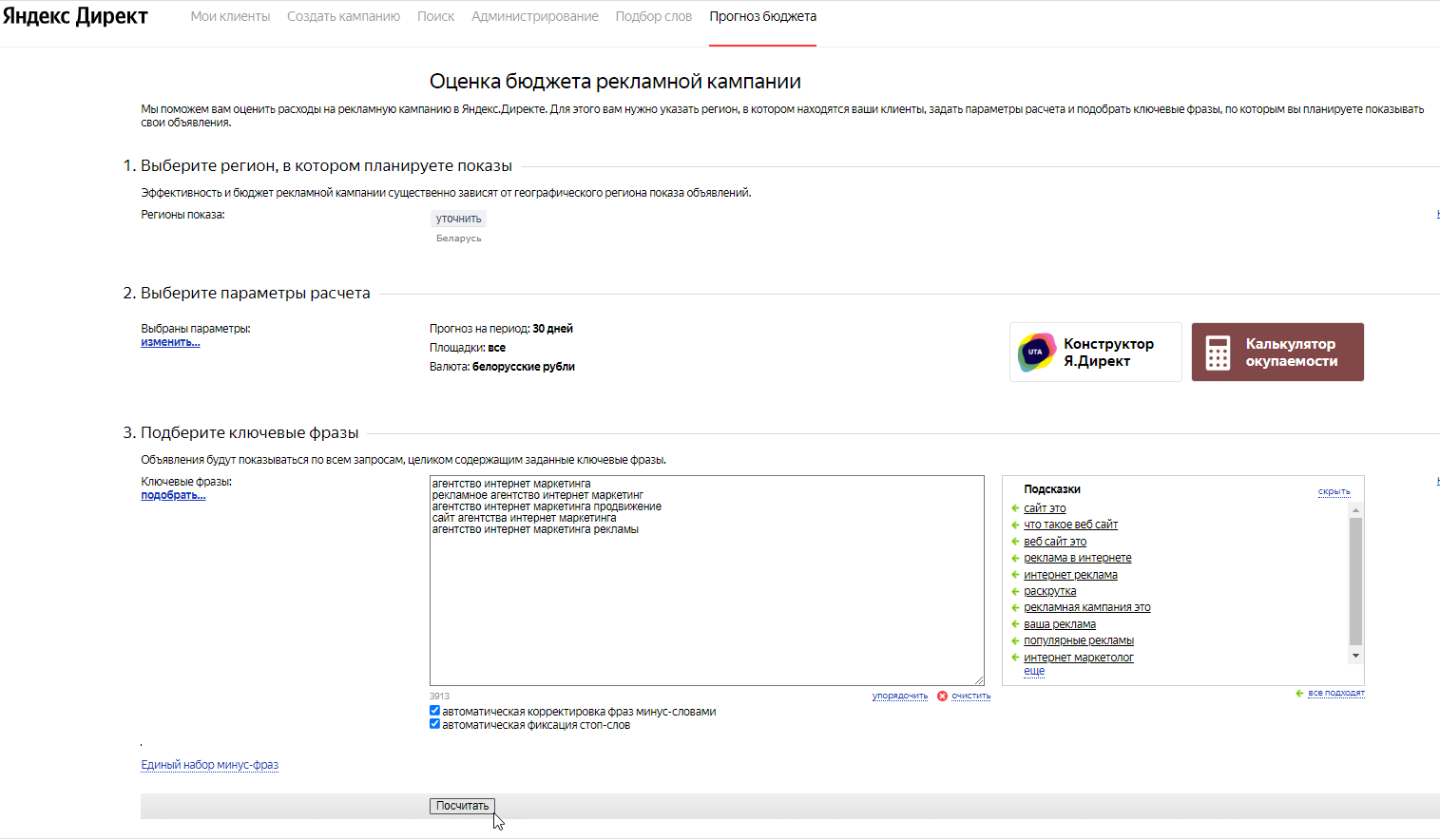Switch to Подбор слов tab

click(x=653, y=16)
